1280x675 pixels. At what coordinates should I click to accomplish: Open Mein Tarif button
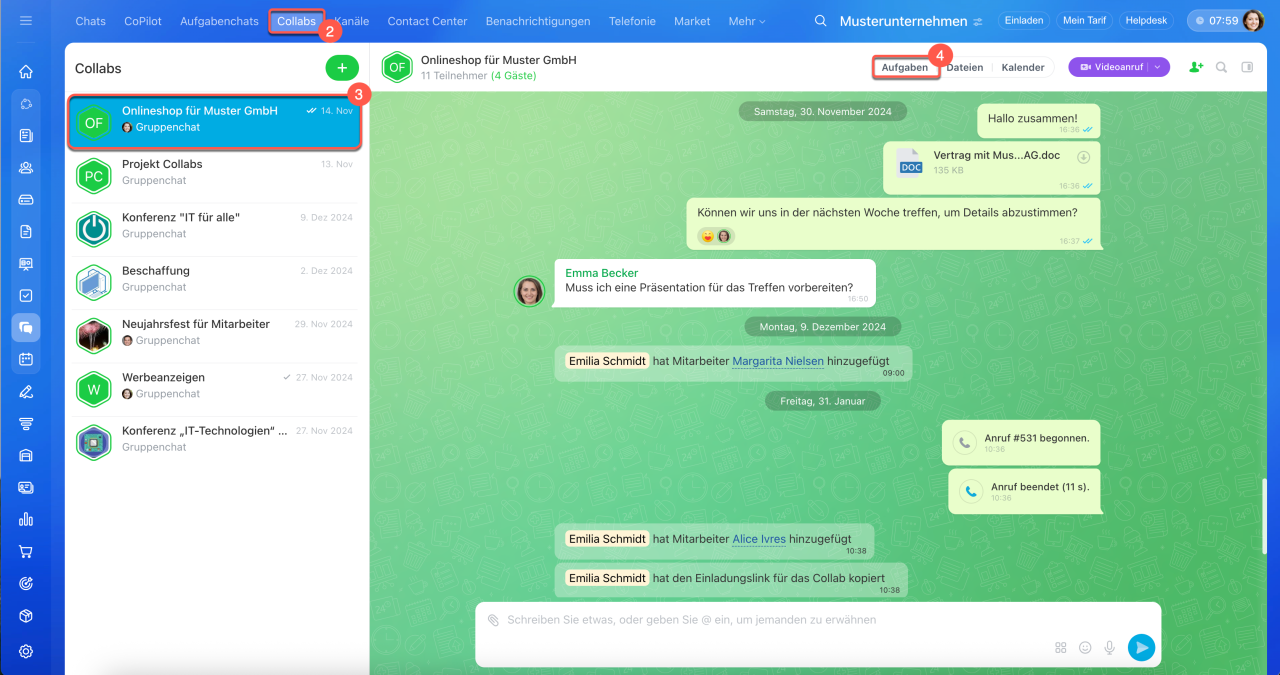tap(1083, 21)
